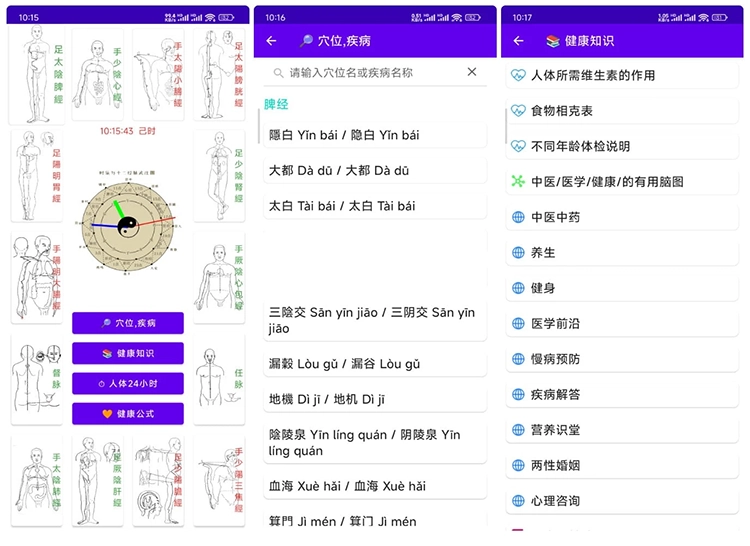
Task: Click heart icon beside 食物相克表
Action: pos(518,111)
